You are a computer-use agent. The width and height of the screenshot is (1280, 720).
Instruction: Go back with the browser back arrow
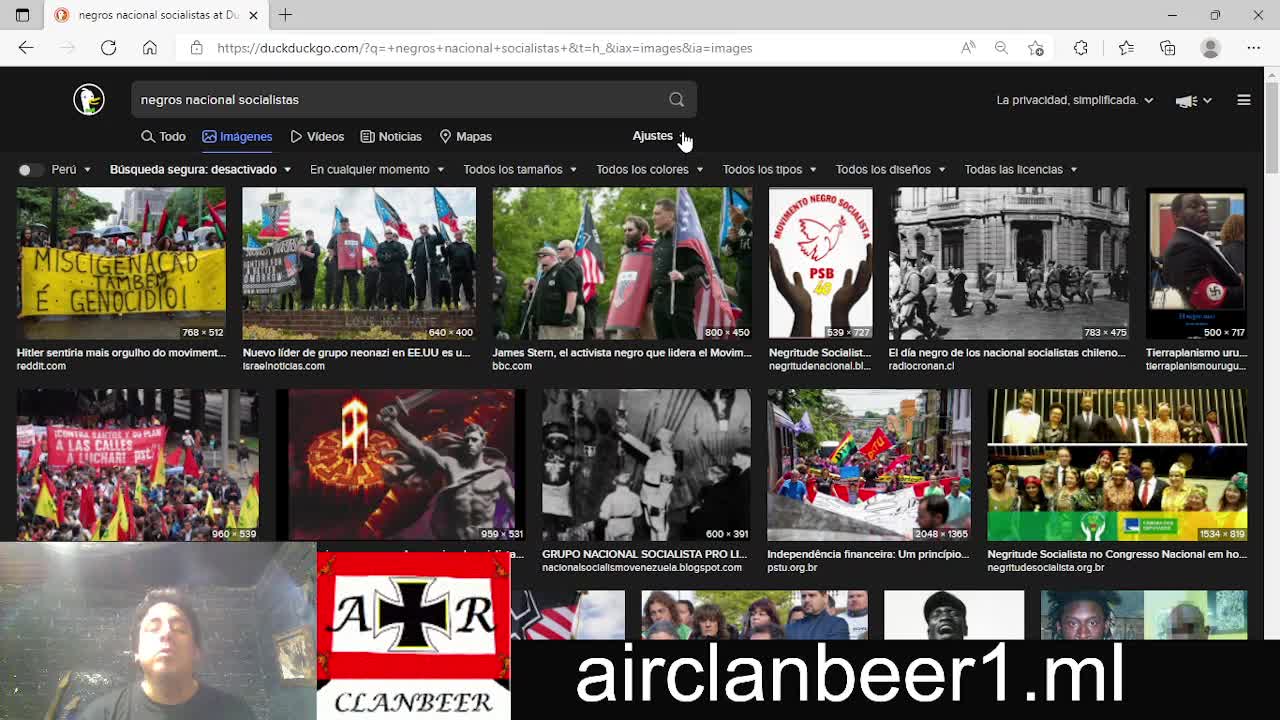pyautogui.click(x=26, y=48)
